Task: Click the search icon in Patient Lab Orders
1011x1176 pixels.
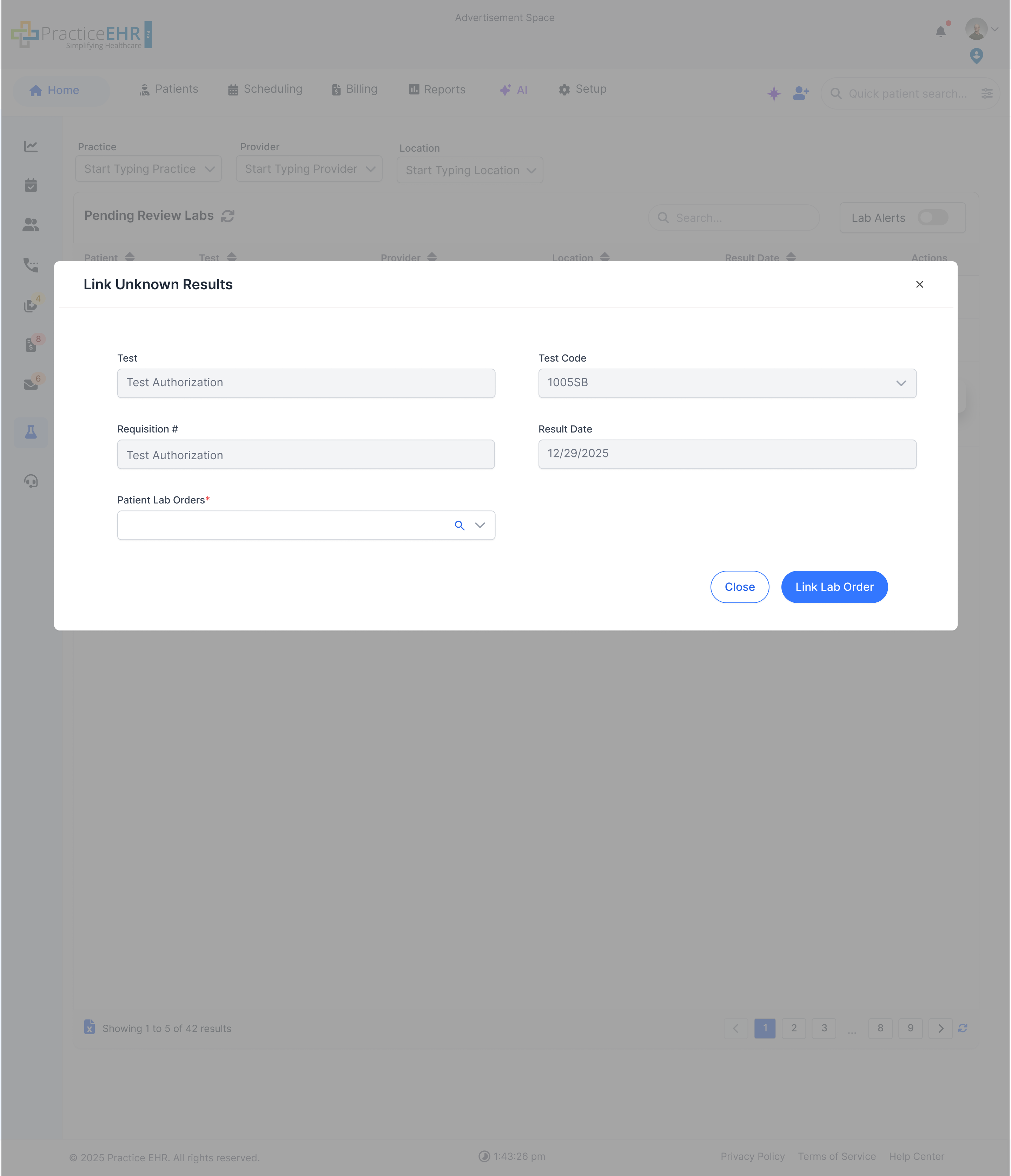Action: (x=459, y=526)
